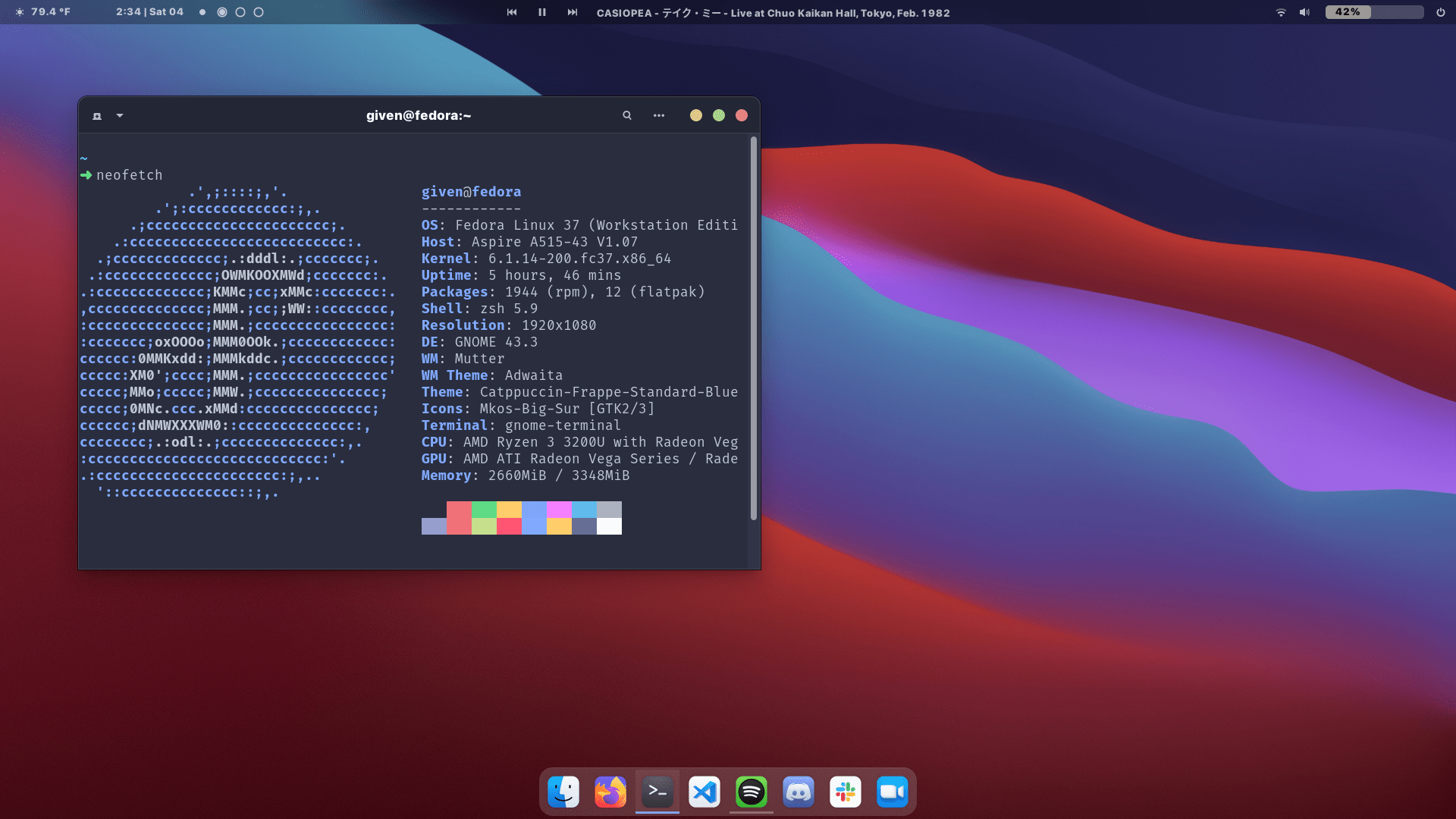Open Spotify from the dock

point(752,792)
